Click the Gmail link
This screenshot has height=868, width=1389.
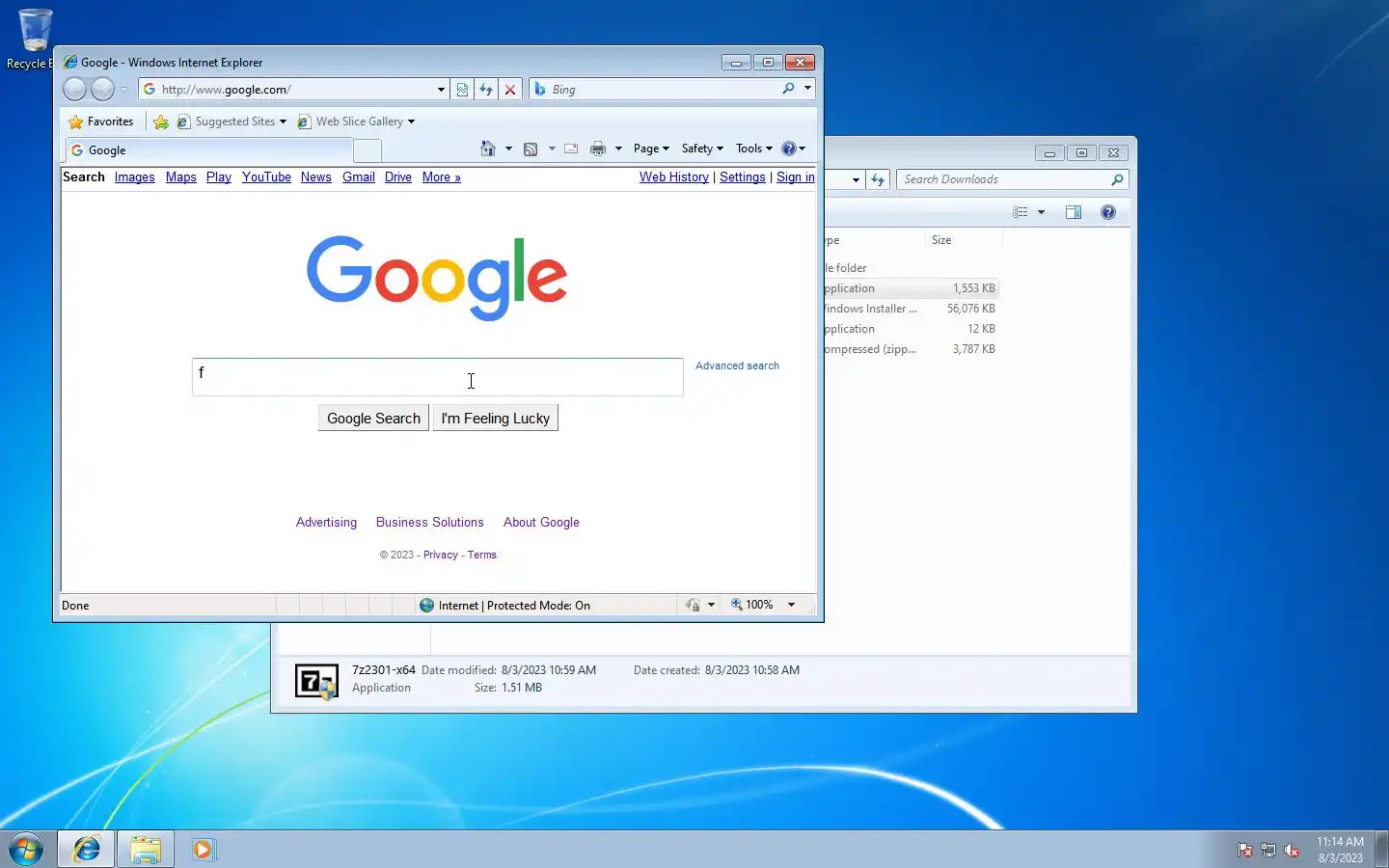(358, 177)
